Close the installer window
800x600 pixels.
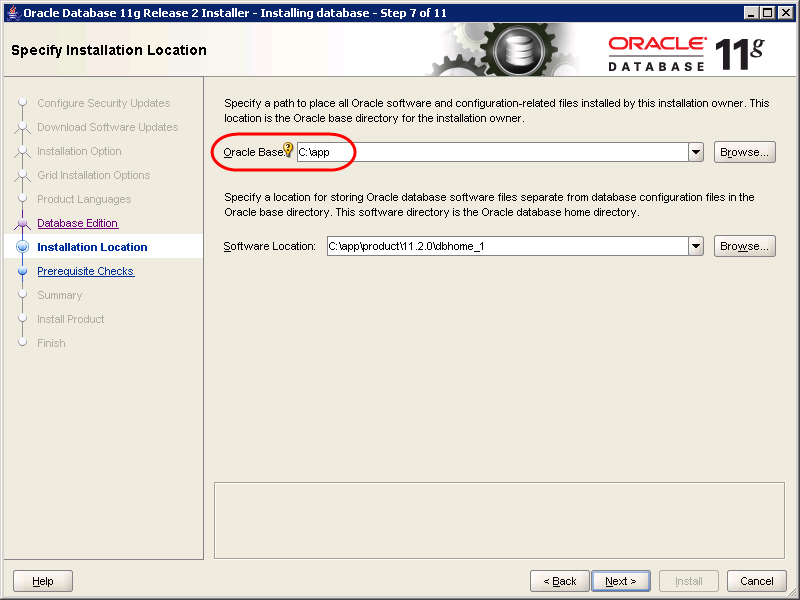[786, 13]
